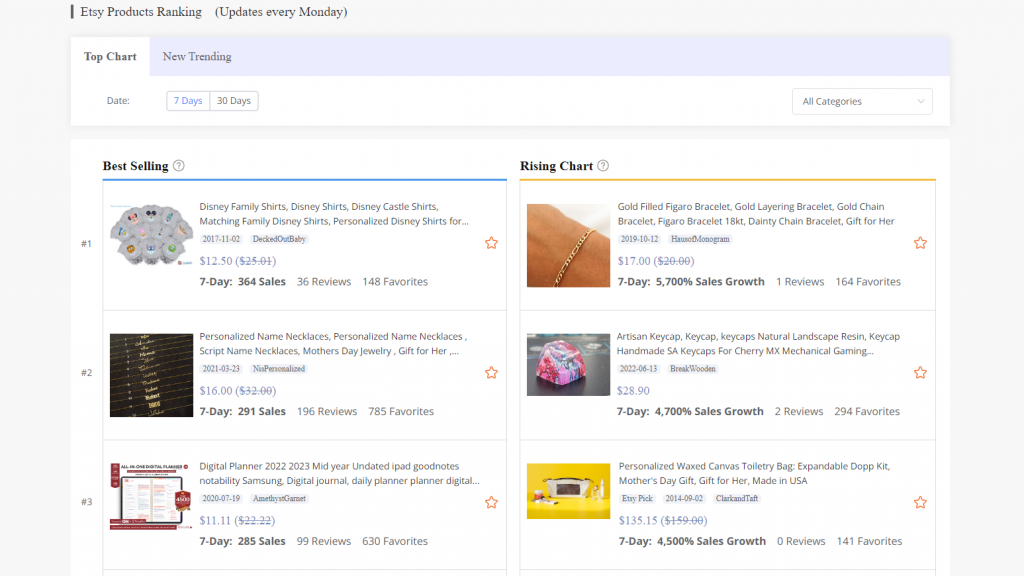
Task: Select the 7 Days date range
Action: pos(188,101)
